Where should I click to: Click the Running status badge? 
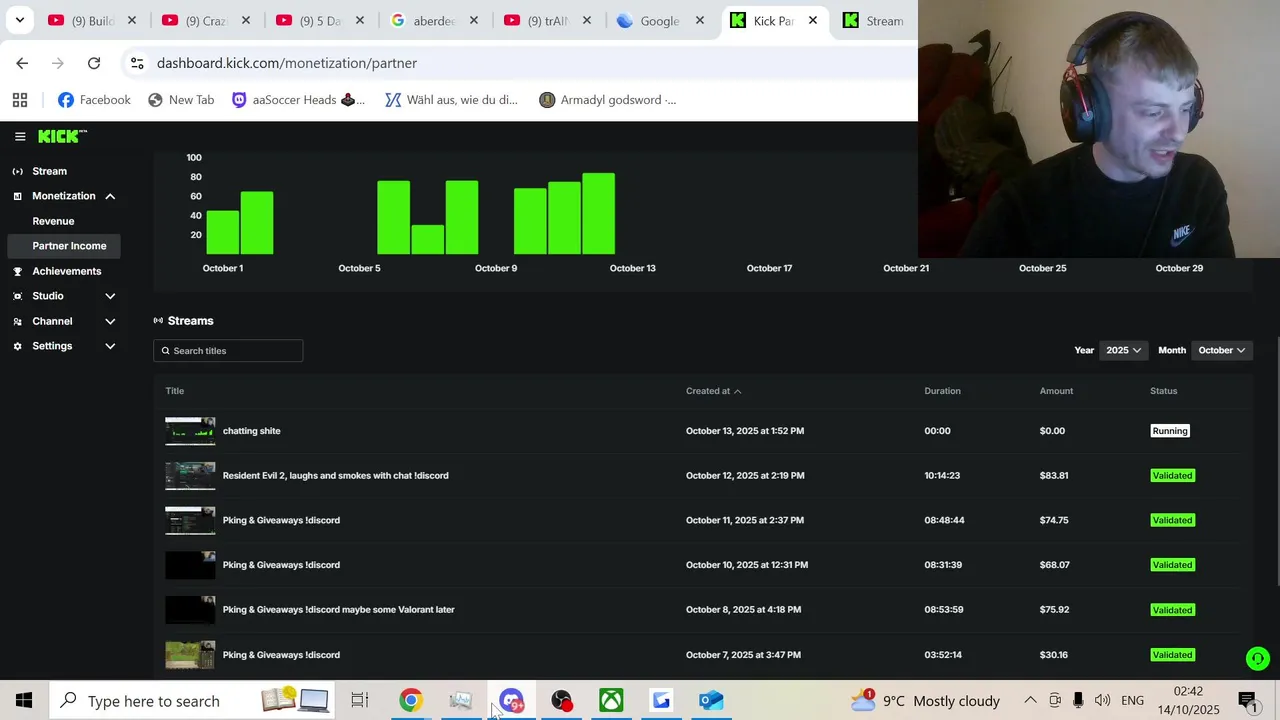1169,431
